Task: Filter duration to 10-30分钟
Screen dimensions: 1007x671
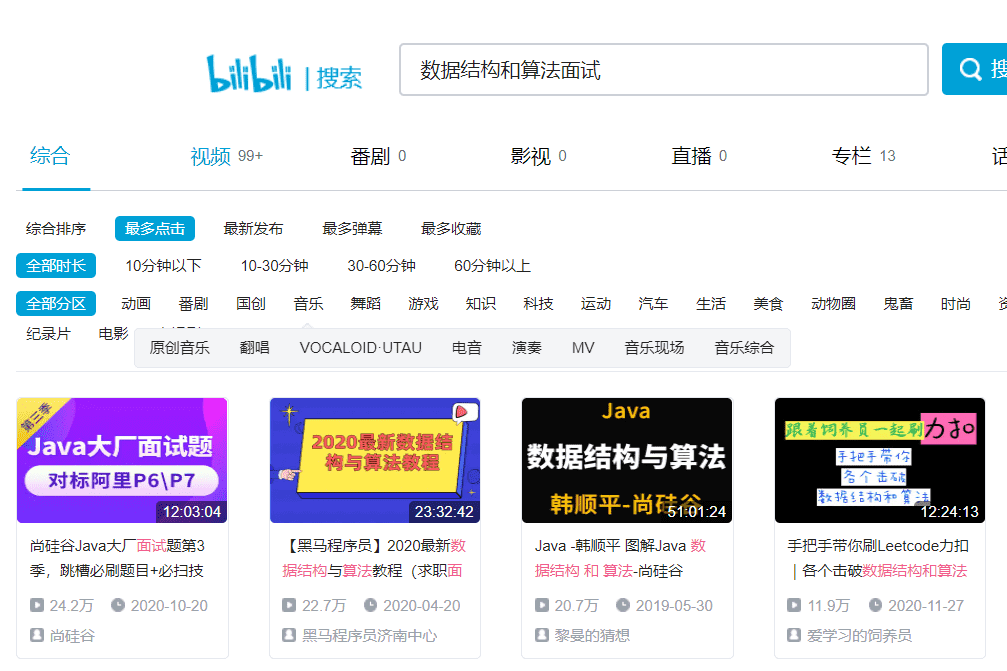Action: 274,266
